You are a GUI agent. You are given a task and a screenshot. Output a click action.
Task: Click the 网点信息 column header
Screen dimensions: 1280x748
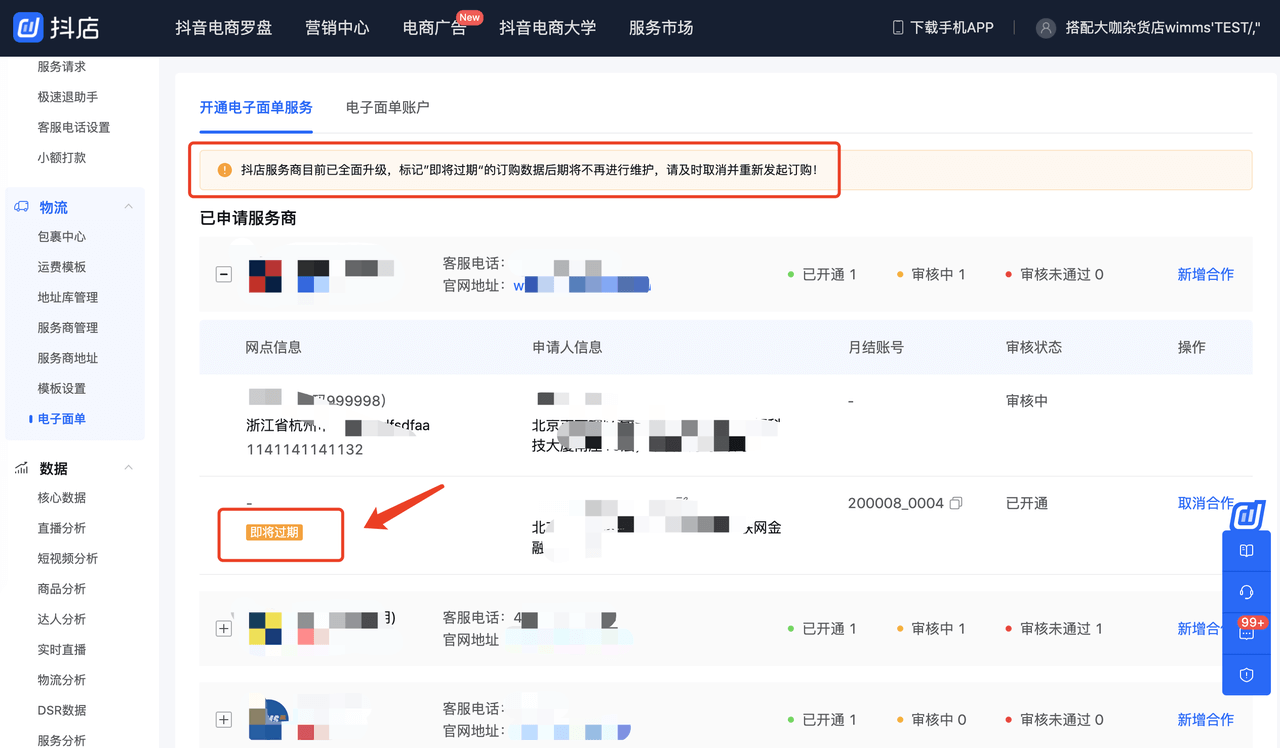(x=274, y=347)
